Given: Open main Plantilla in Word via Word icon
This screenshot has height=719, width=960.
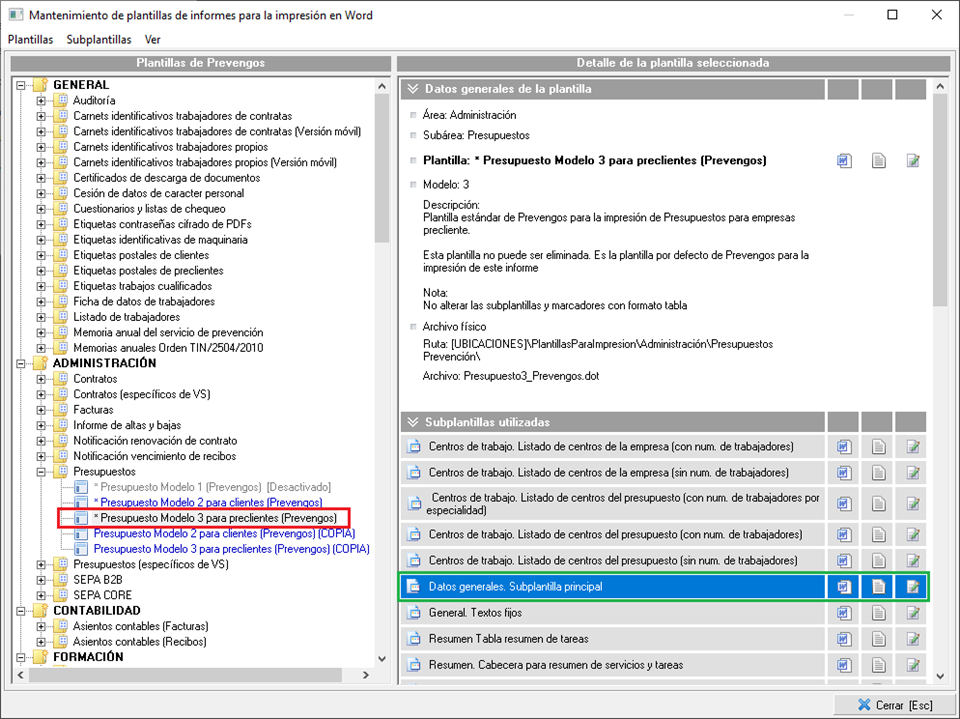Looking at the screenshot, I should (844, 161).
